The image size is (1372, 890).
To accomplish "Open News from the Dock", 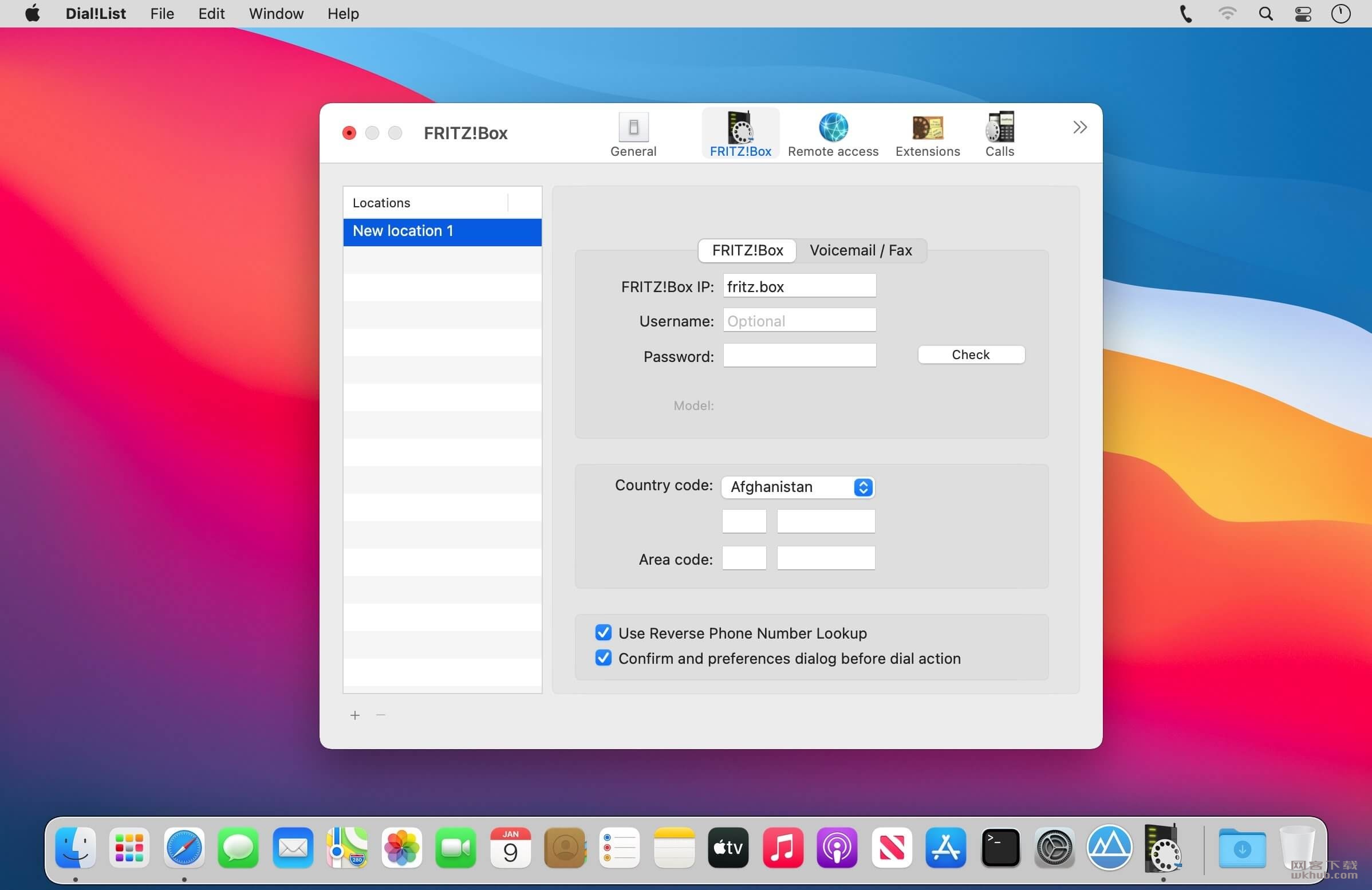I will pyautogui.click(x=891, y=848).
